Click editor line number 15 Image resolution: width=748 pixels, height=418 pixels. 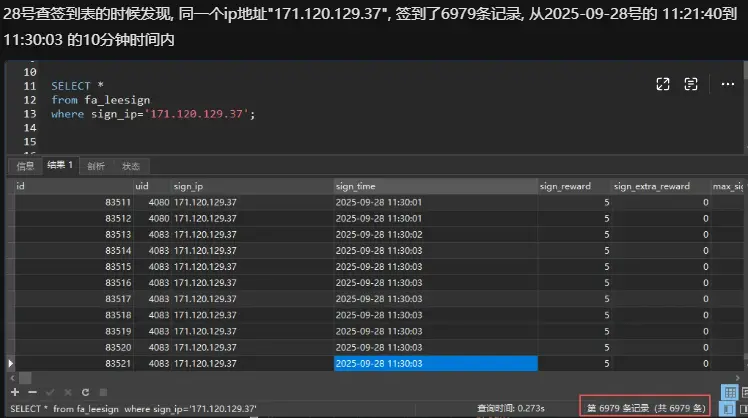coord(30,142)
